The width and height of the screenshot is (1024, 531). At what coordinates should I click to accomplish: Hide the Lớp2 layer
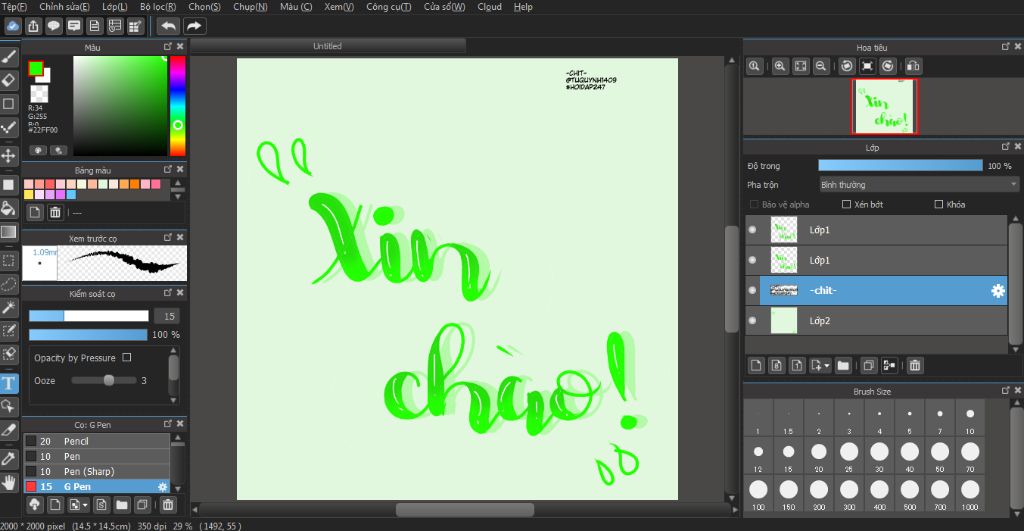click(x=752, y=321)
